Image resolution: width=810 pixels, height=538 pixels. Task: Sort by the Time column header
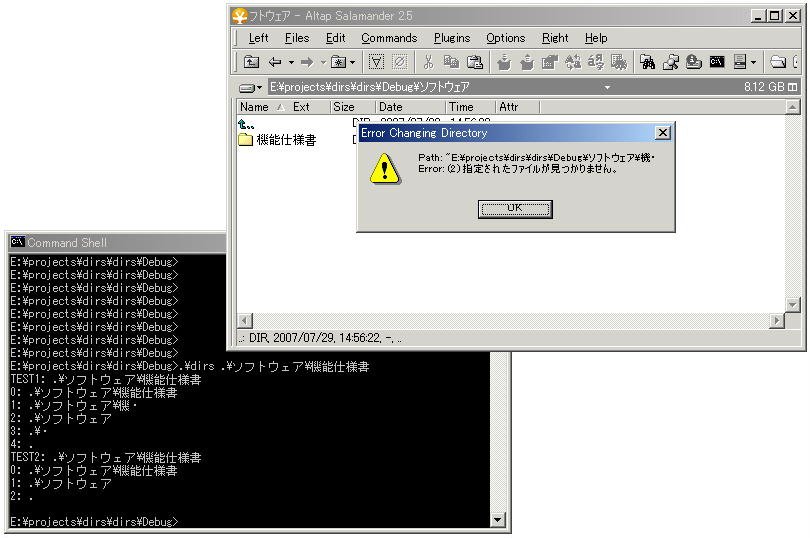(x=470, y=107)
